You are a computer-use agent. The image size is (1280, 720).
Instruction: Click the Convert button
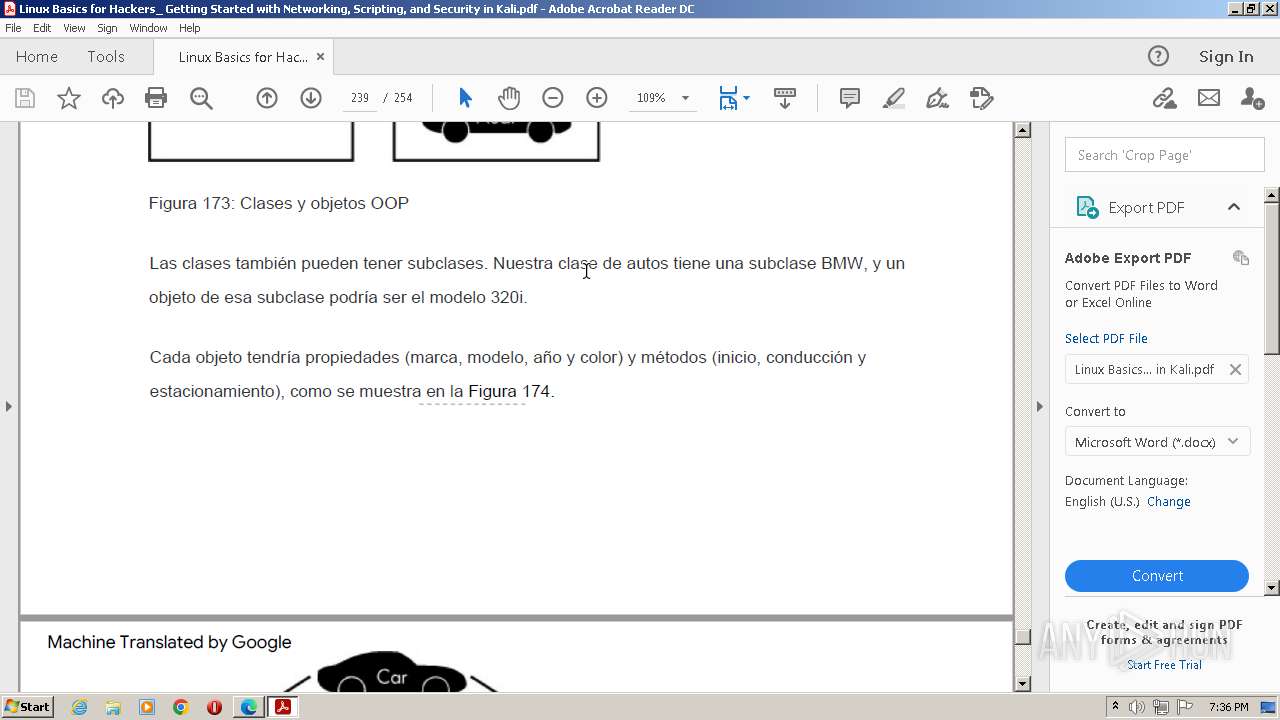tap(1157, 576)
